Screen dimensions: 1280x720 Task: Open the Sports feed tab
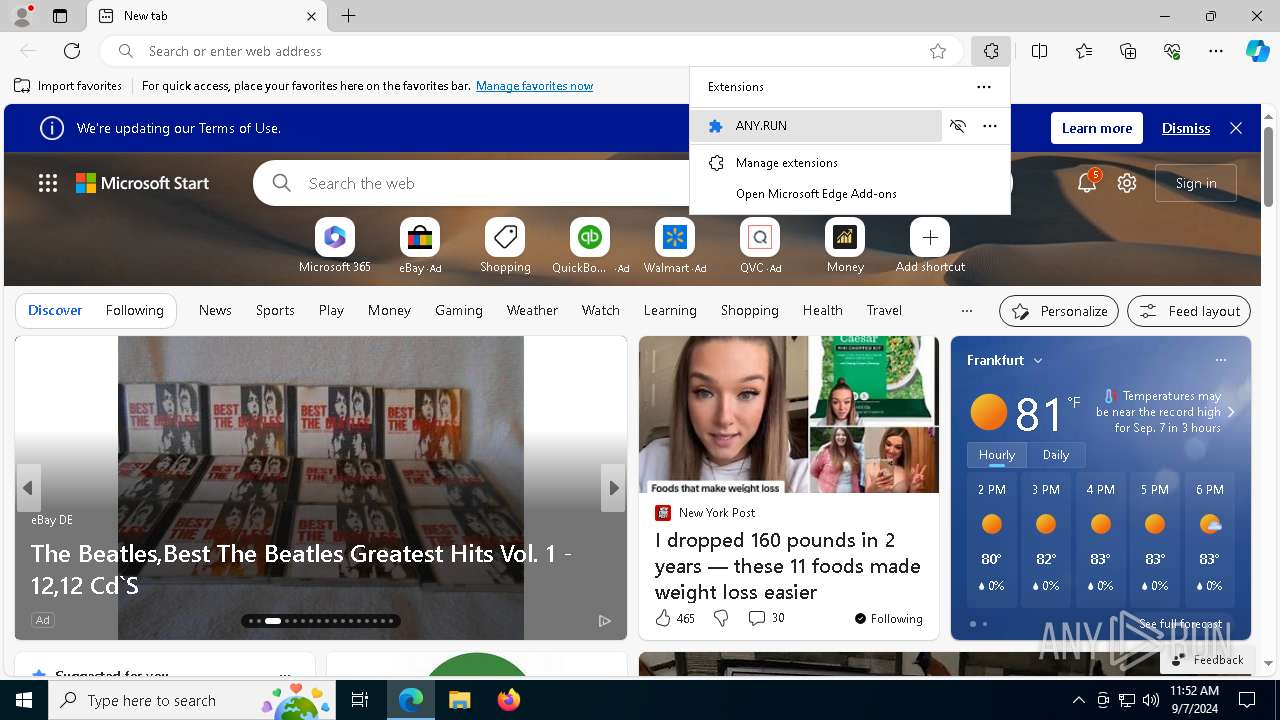(x=275, y=310)
